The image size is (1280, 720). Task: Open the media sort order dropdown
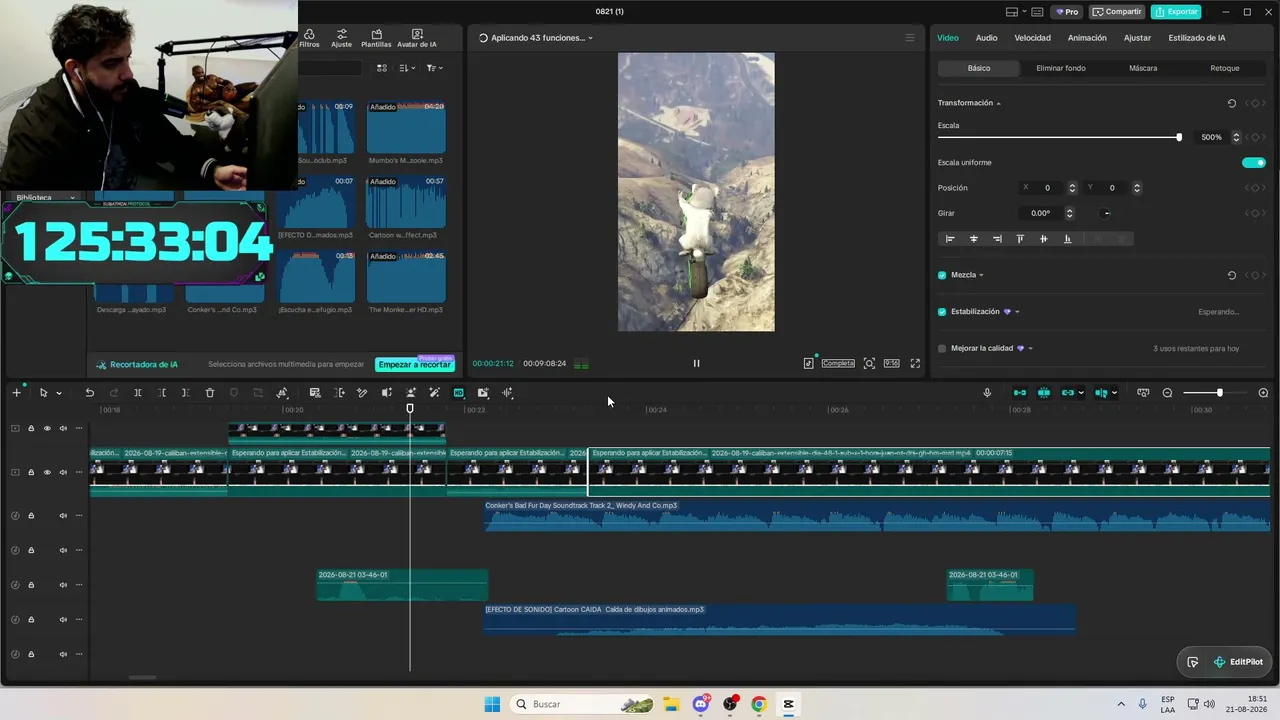[x=407, y=68]
